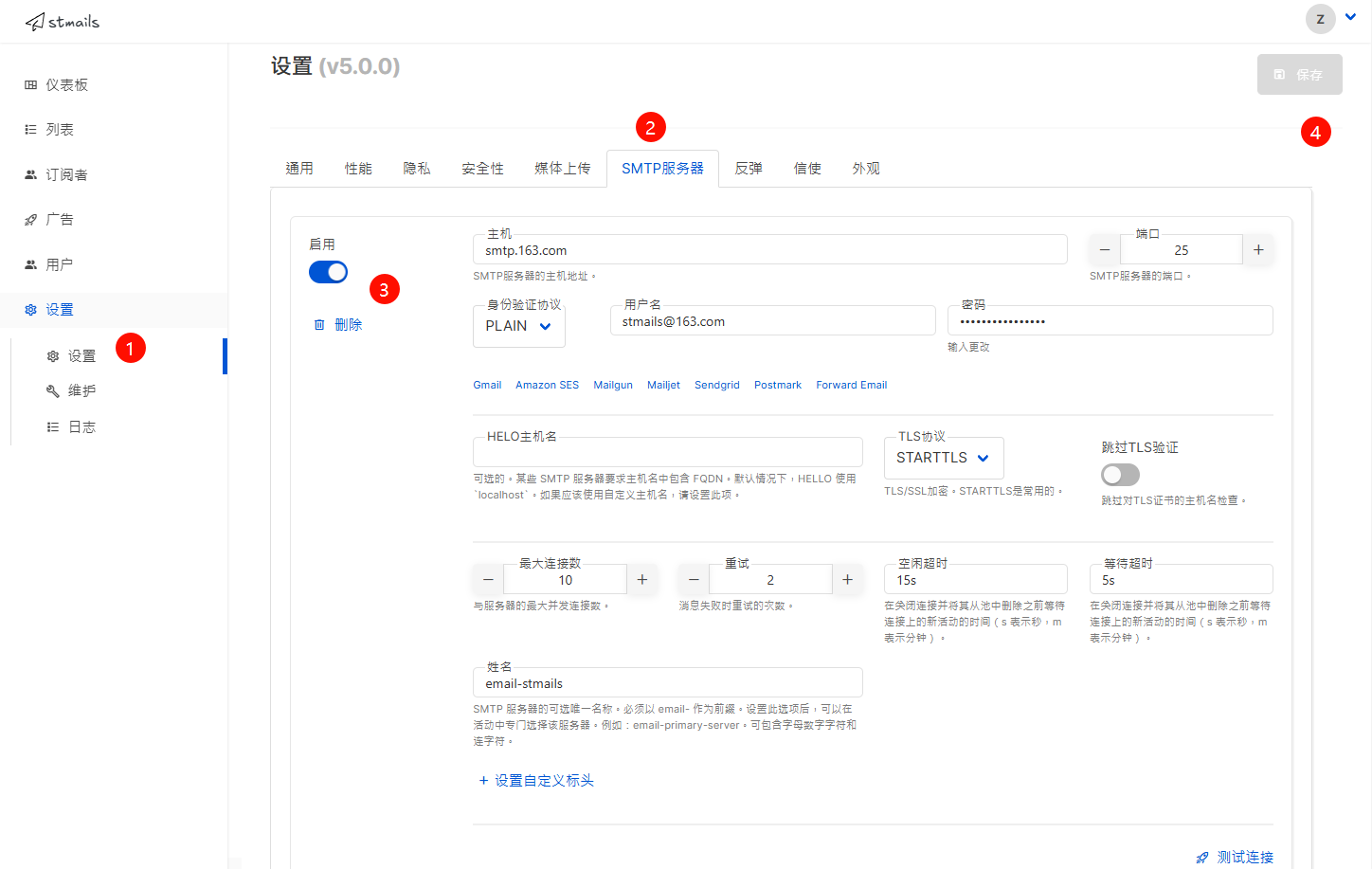Click the trash icon to 删除 the SMTP server
The width and height of the screenshot is (1372, 869).
[319, 323]
